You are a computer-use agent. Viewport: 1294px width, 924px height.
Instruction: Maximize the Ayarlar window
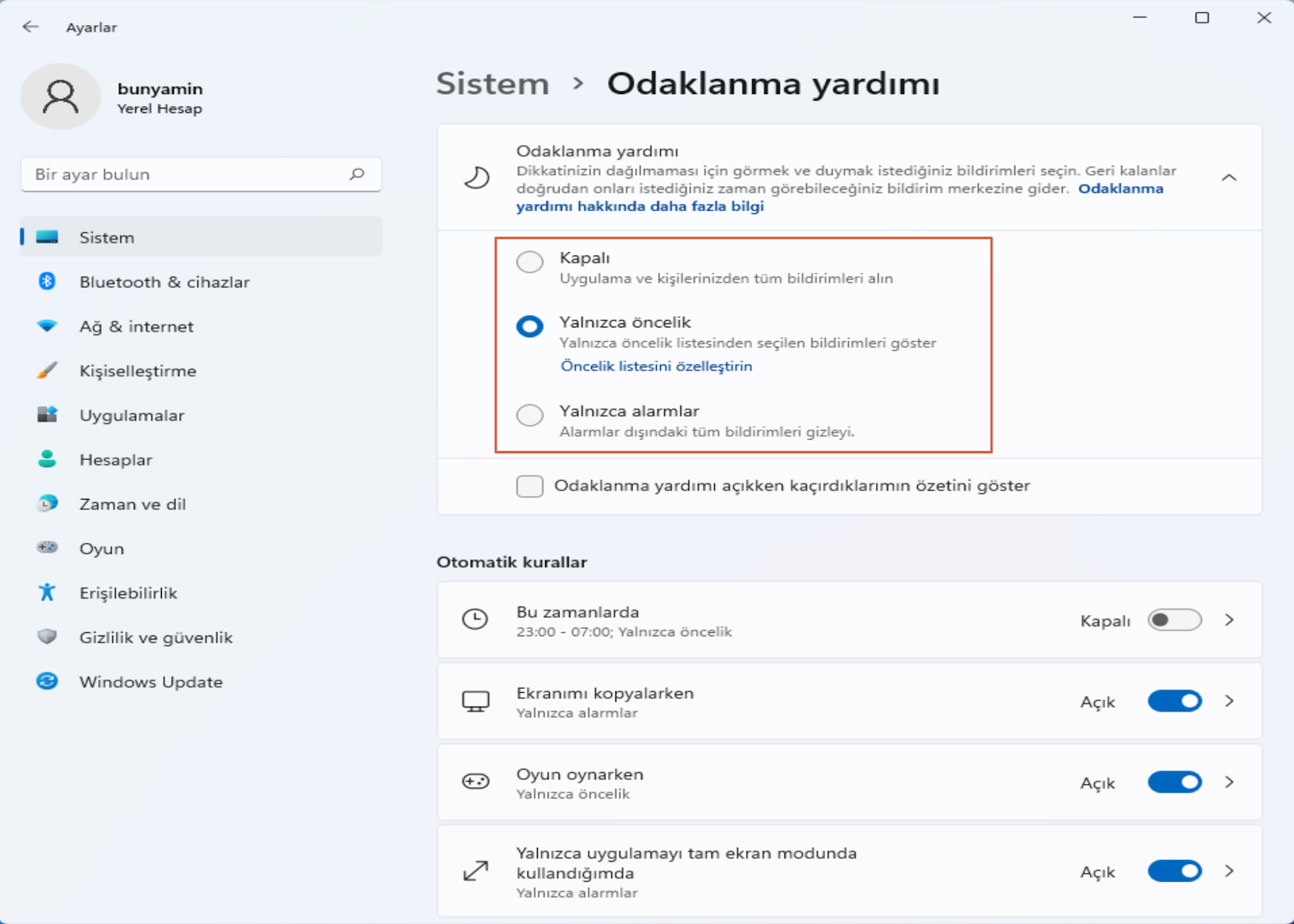[1202, 17]
